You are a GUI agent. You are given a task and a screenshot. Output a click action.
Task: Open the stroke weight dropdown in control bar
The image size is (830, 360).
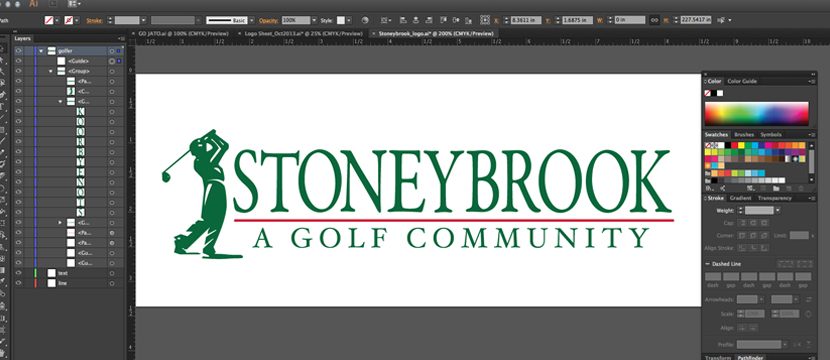click(x=143, y=20)
